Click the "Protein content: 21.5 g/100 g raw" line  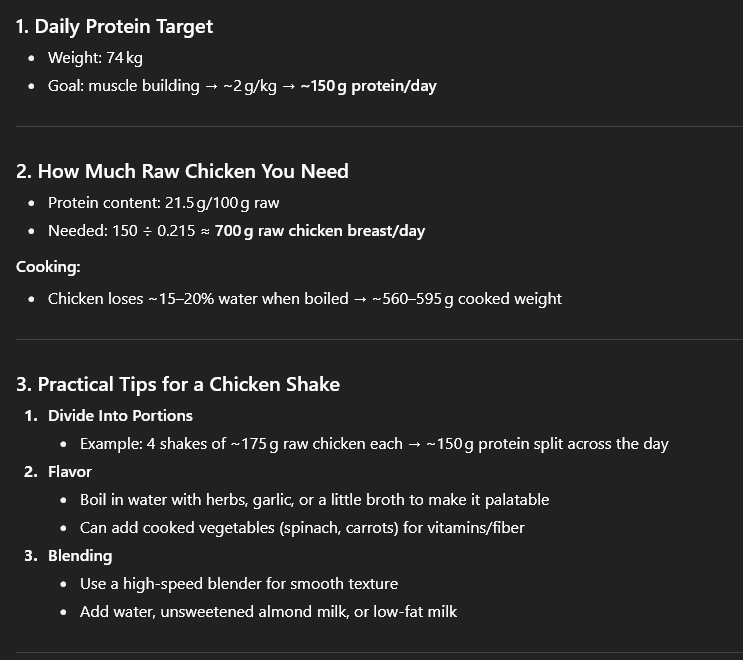coord(163,203)
